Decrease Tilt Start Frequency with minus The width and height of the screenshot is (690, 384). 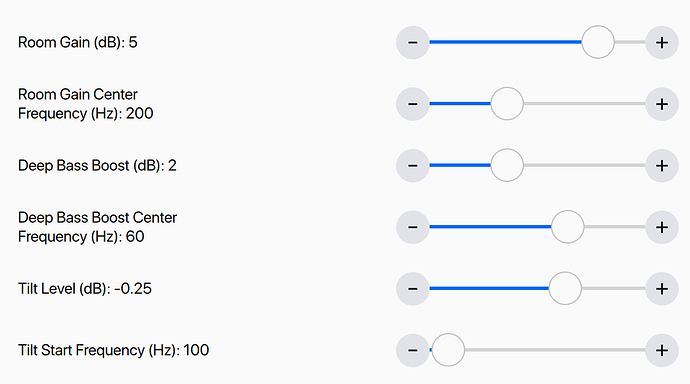click(x=412, y=350)
